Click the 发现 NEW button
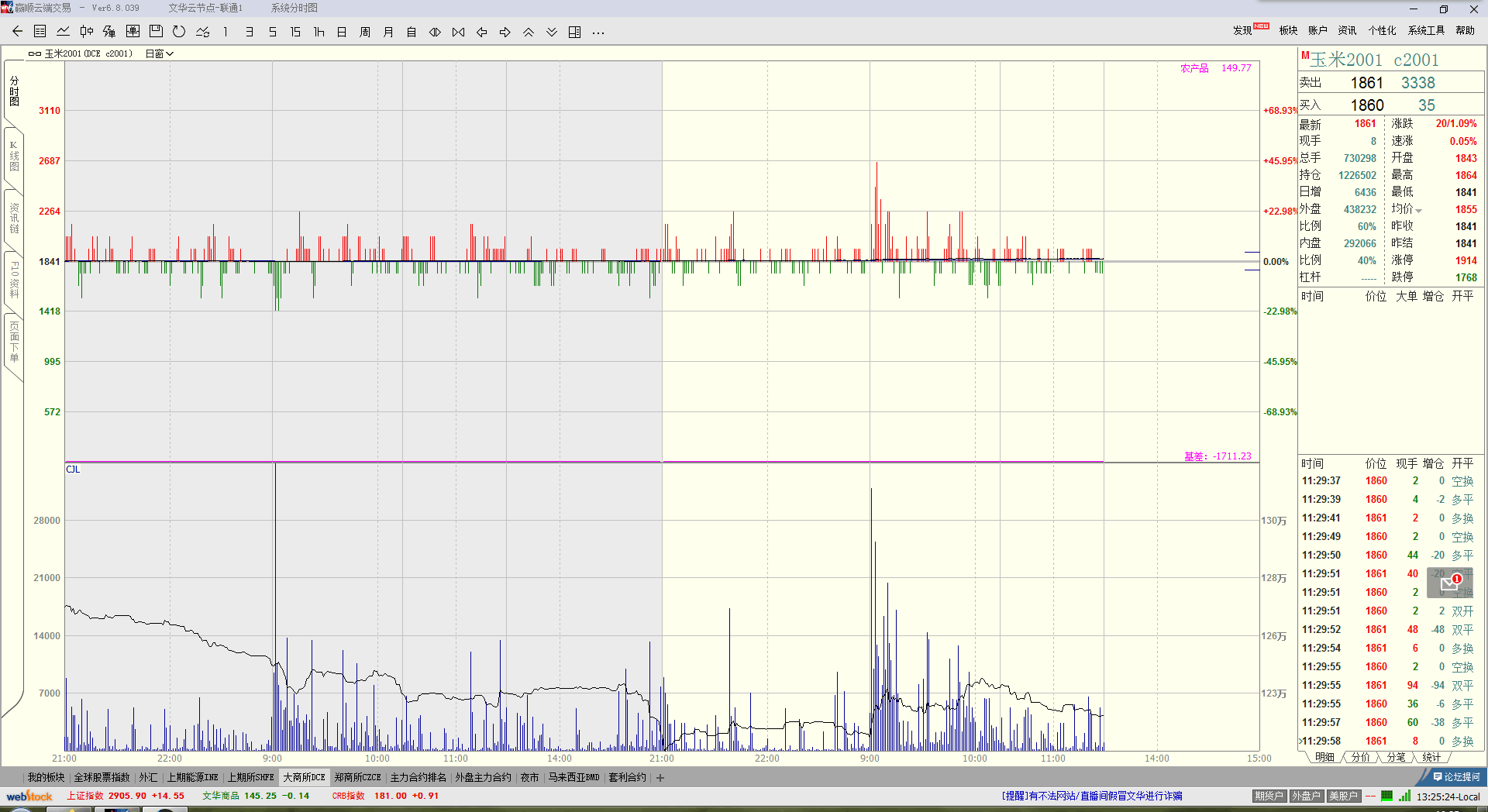This screenshot has width=1488, height=812. (1249, 30)
